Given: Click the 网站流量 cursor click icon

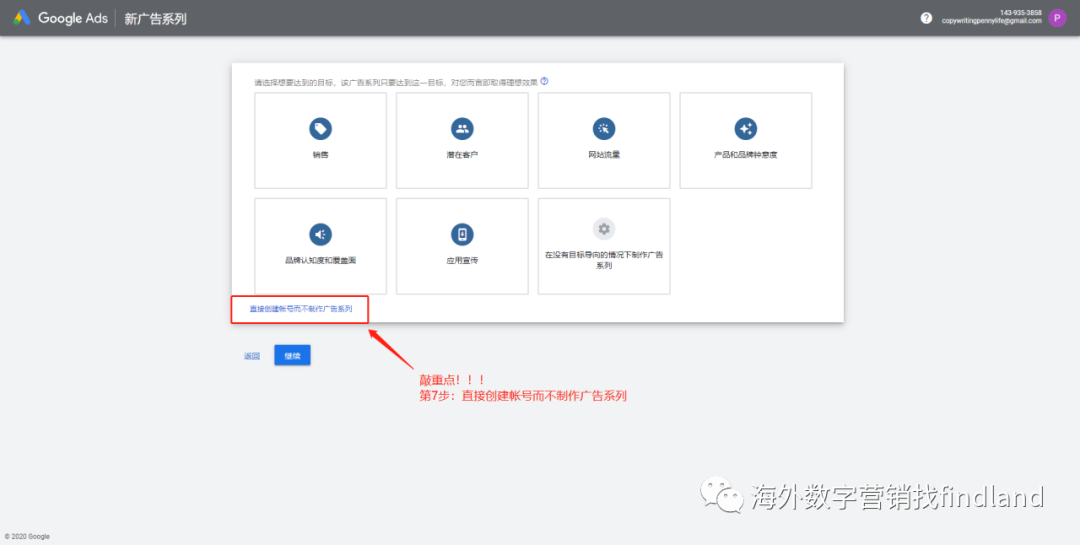Looking at the screenshot, I should [x=604, y=128].
